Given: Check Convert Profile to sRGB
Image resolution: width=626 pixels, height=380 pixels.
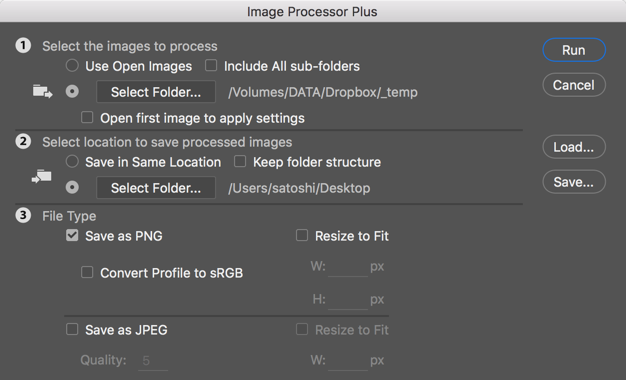Looking at the screenshot, I should tap(87, 272).
